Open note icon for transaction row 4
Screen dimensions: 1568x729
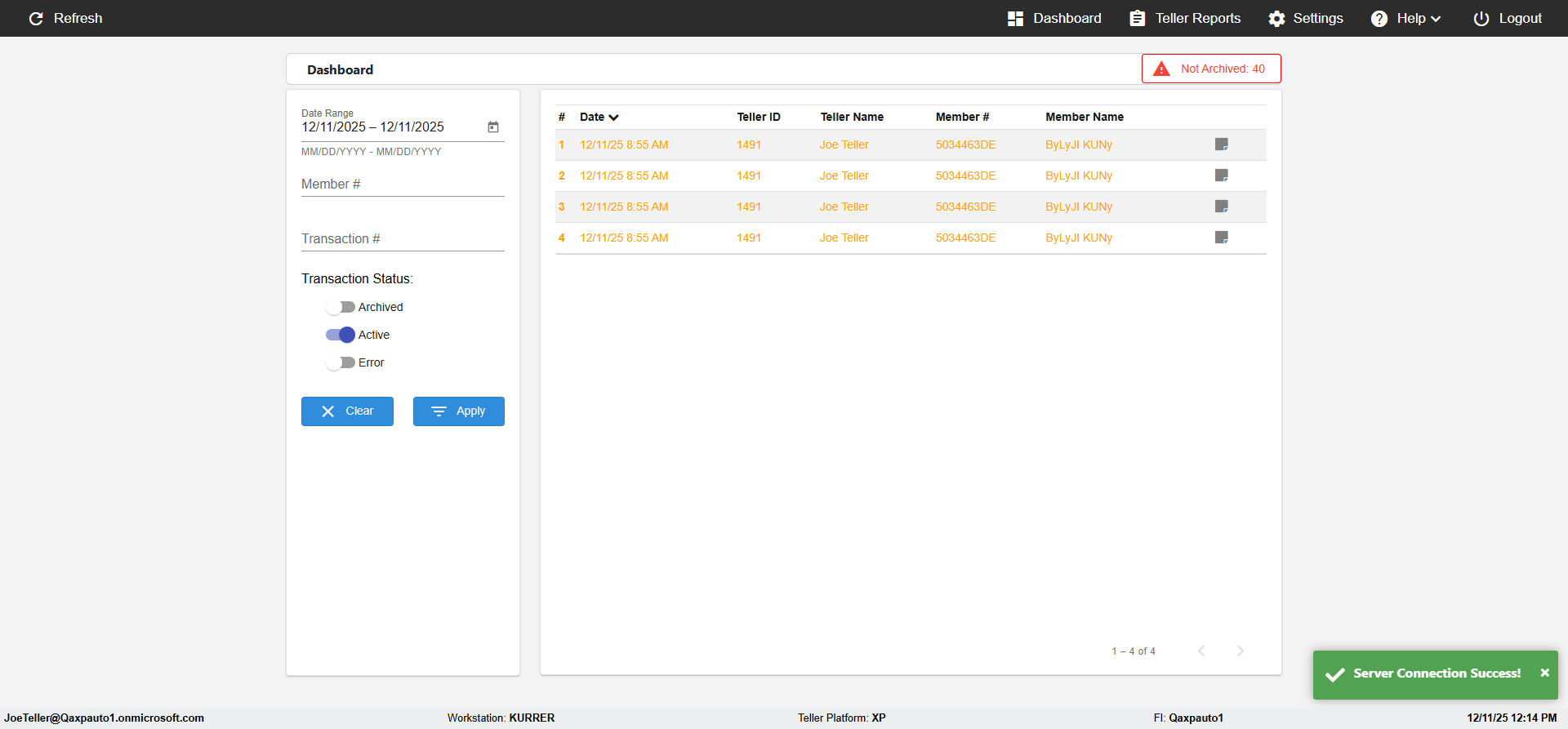pyautogui.click(x=1222, y=238)
